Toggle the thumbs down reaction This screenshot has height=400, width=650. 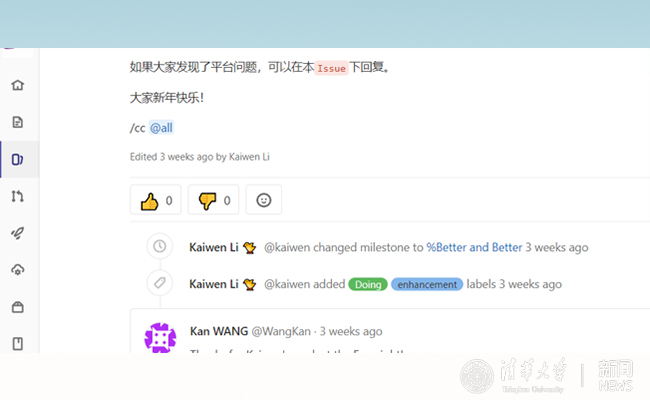(214, 200)
